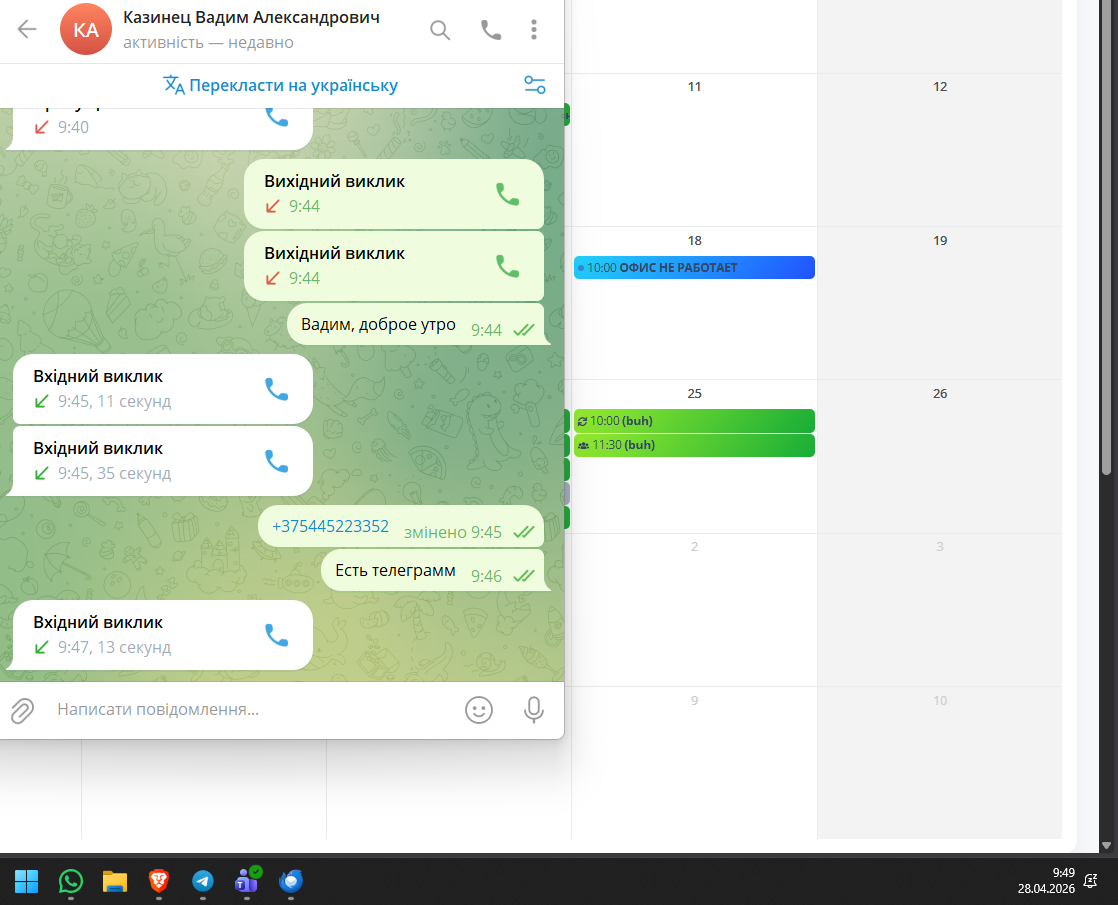Select calendar day 11
The image size is (1118, 905).
coord(694,86)
